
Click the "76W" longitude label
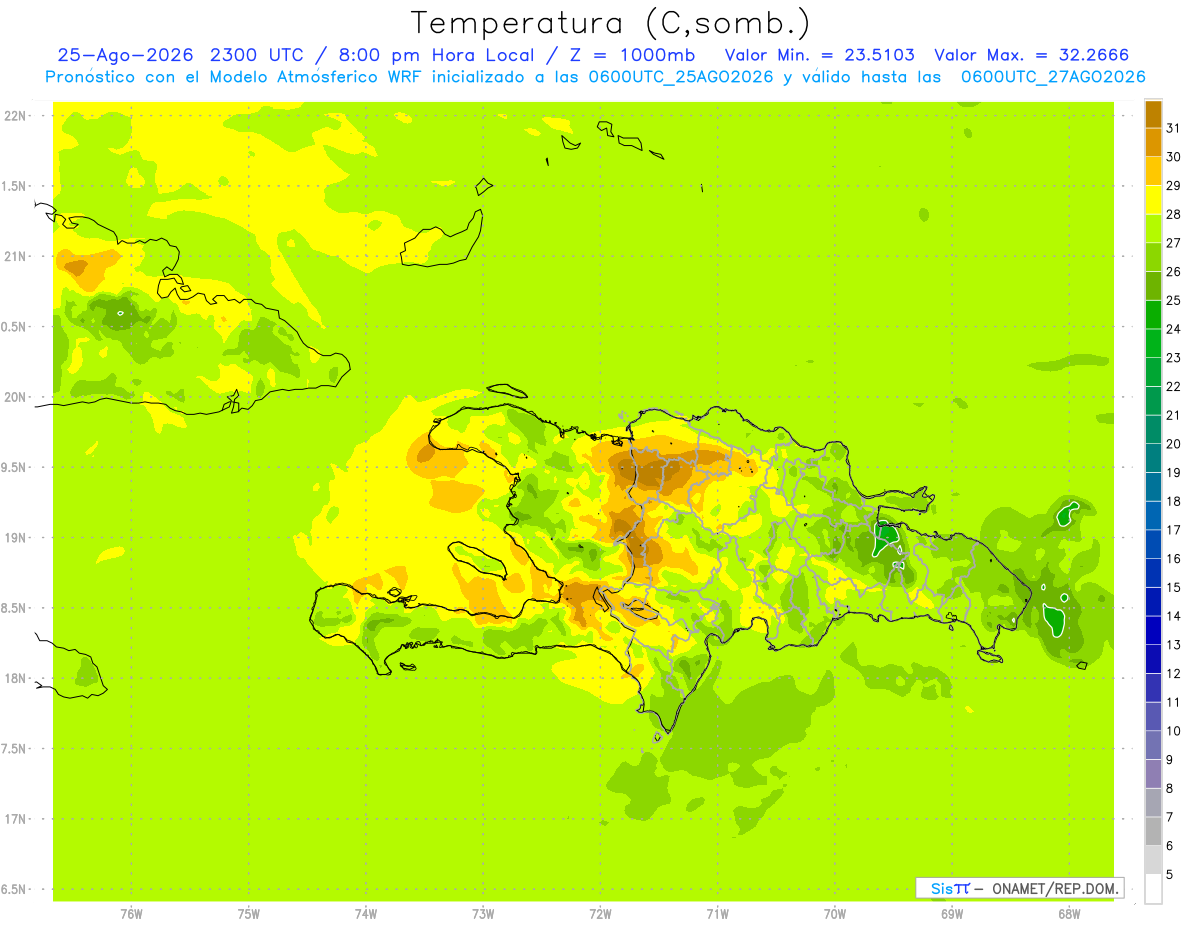click(131, 913)
